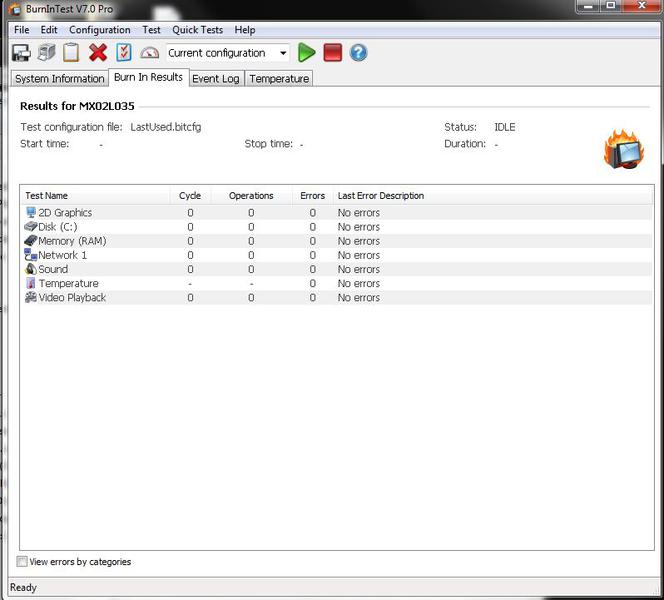The width and height of the screenshot is (664, 600).
Task: Click the Disk (C:) drive icon
Action: point(30,227)
